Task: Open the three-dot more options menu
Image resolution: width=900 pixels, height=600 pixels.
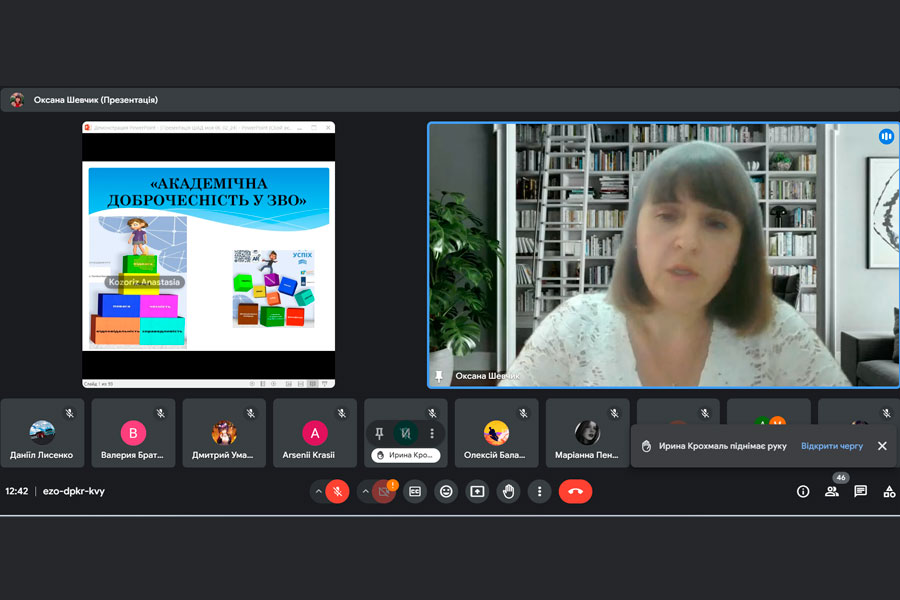Action: [x=540, y=491]
